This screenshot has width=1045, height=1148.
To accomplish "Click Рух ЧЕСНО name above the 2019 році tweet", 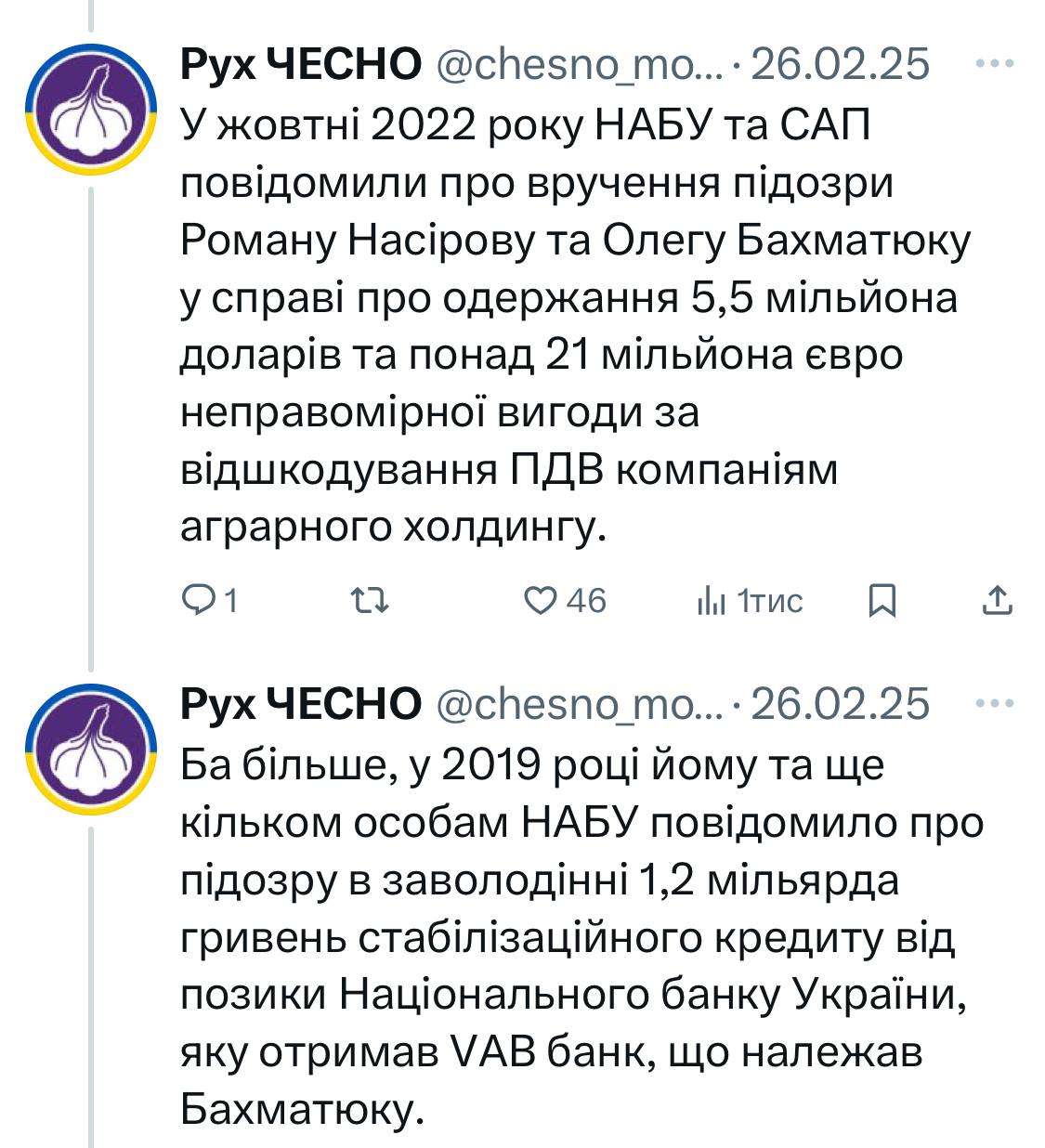I will [300, 704].
